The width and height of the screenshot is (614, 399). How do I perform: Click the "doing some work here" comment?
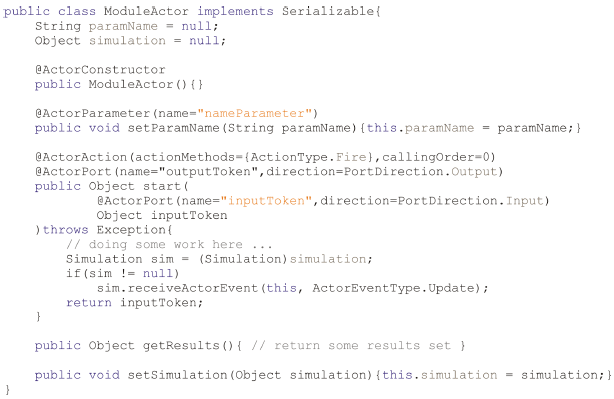point(169,244)
